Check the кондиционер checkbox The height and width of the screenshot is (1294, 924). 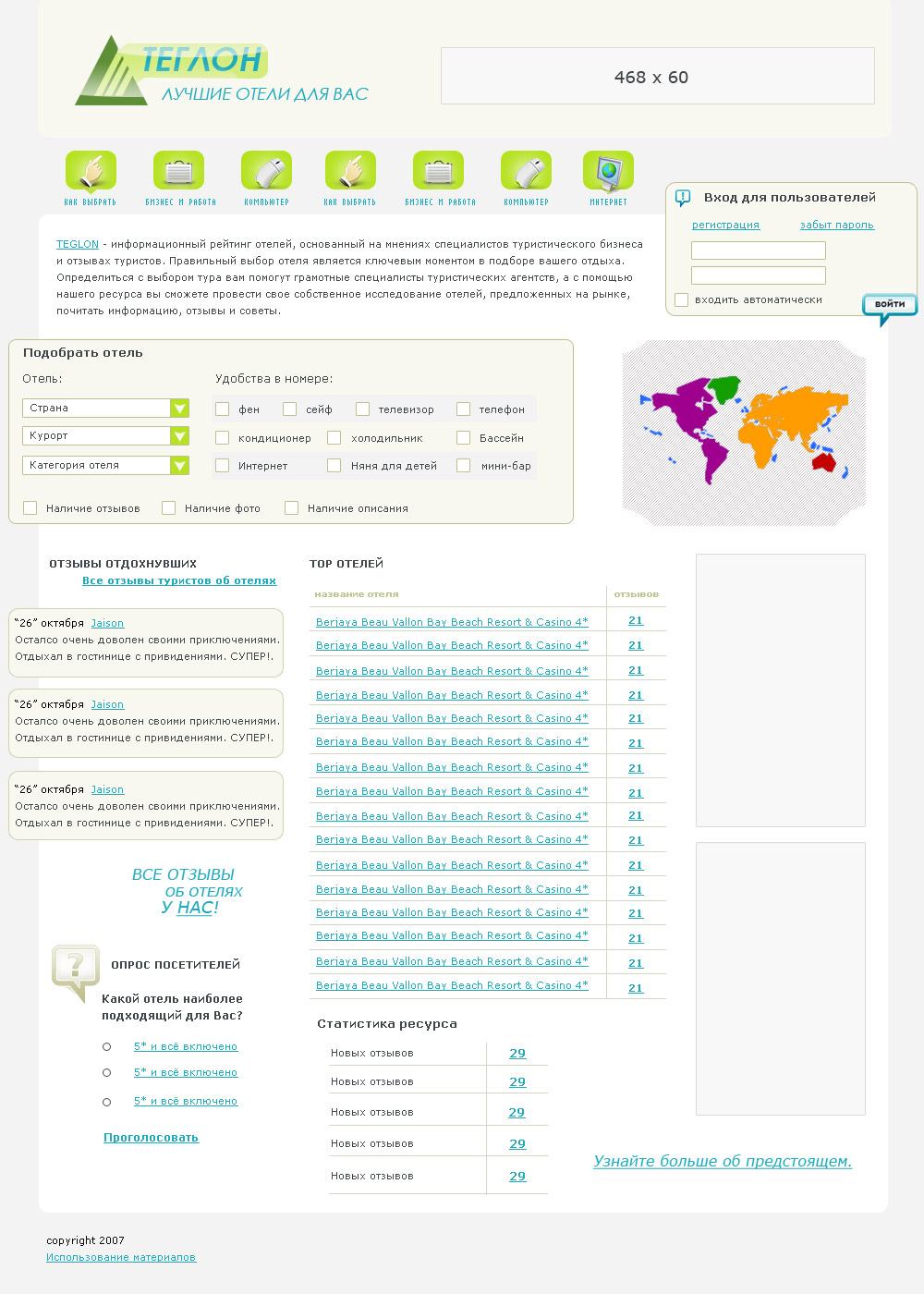click(222, 438)
